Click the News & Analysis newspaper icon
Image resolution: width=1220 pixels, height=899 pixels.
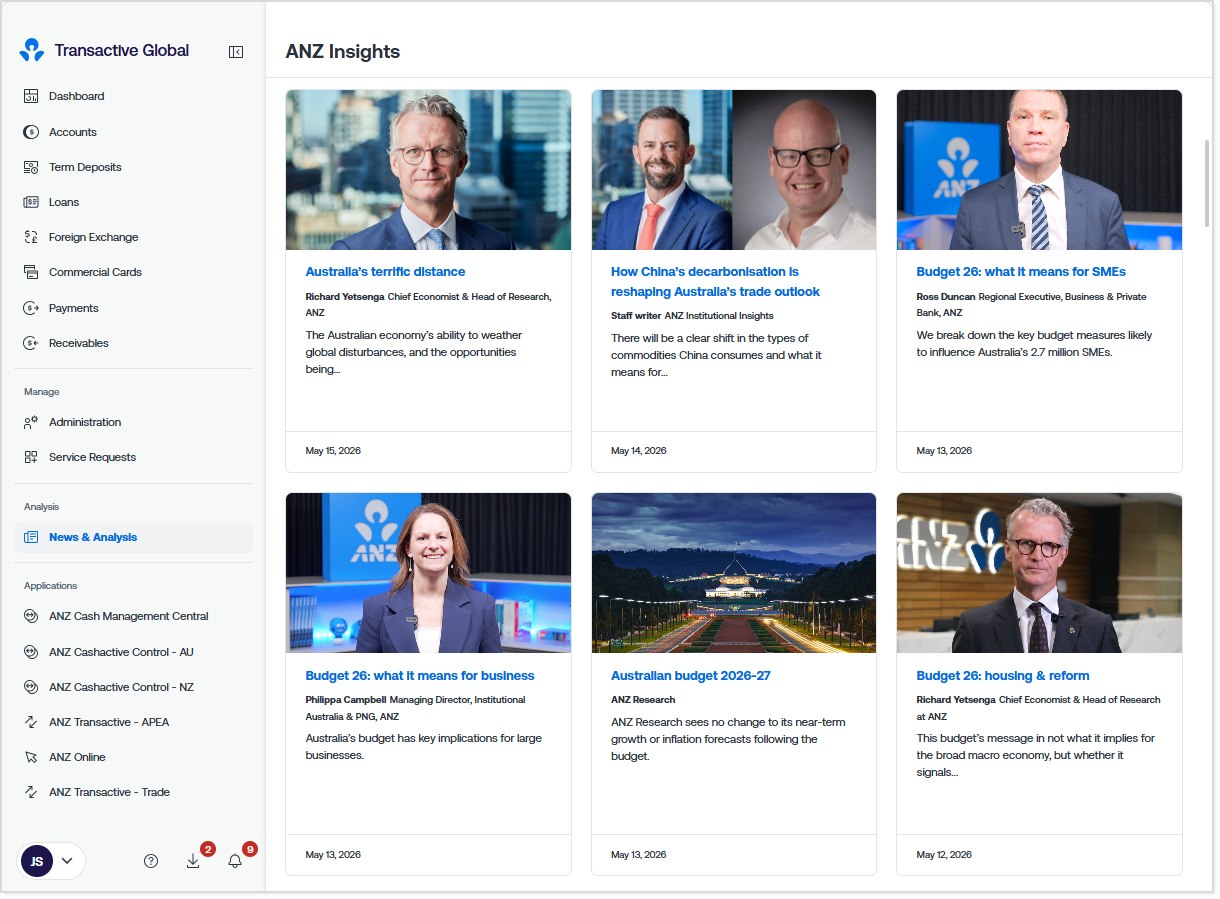(31, 537)
